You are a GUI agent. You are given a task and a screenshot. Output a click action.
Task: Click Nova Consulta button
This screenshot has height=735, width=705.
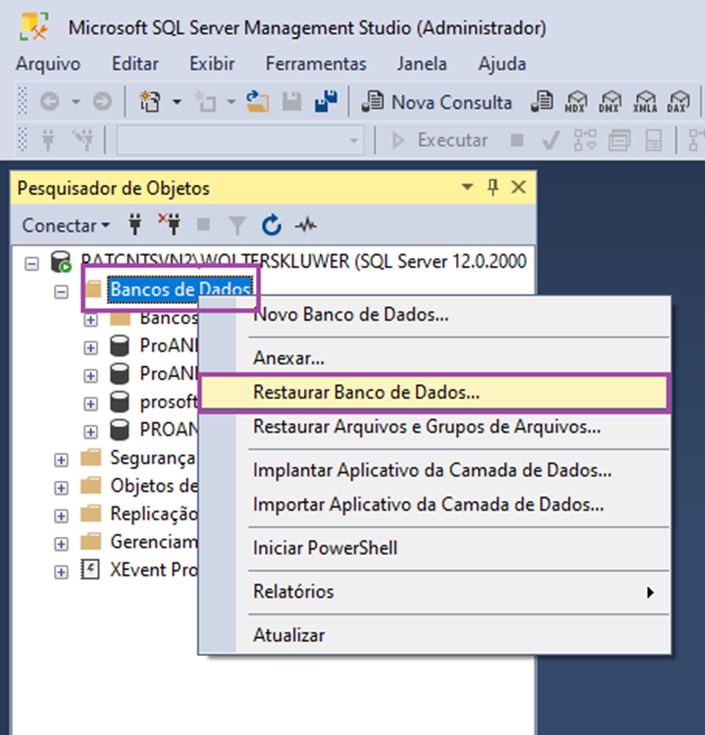436,102
